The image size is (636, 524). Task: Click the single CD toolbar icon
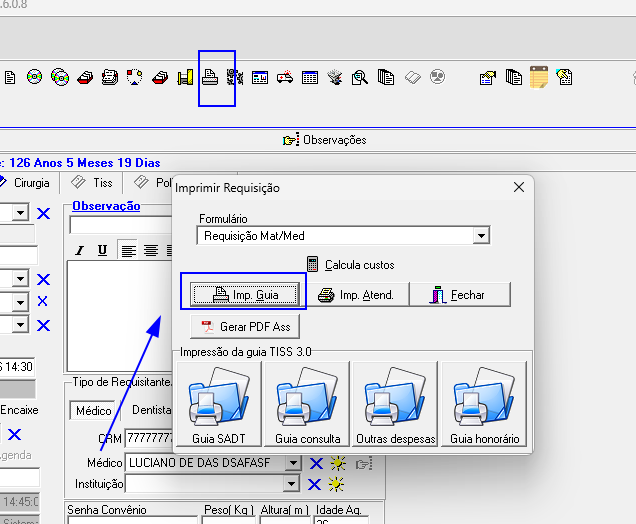coord(34,77)
